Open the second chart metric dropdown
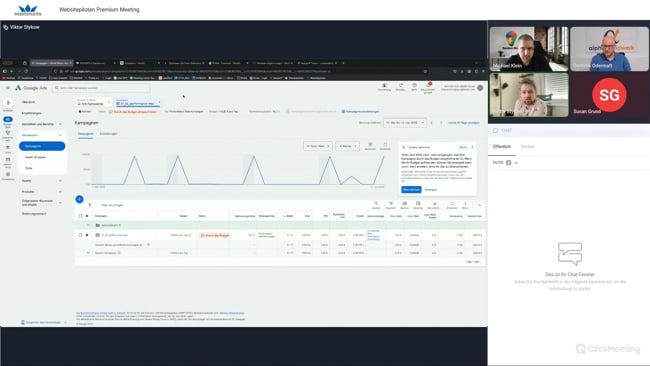 (x=347, y=146)
